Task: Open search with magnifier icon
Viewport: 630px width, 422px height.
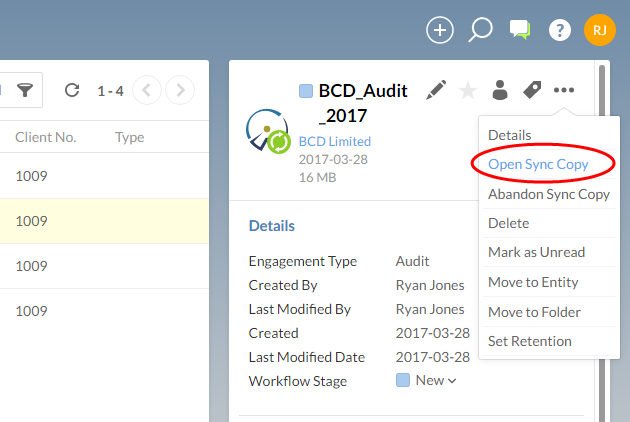Action: pos(480,30)
